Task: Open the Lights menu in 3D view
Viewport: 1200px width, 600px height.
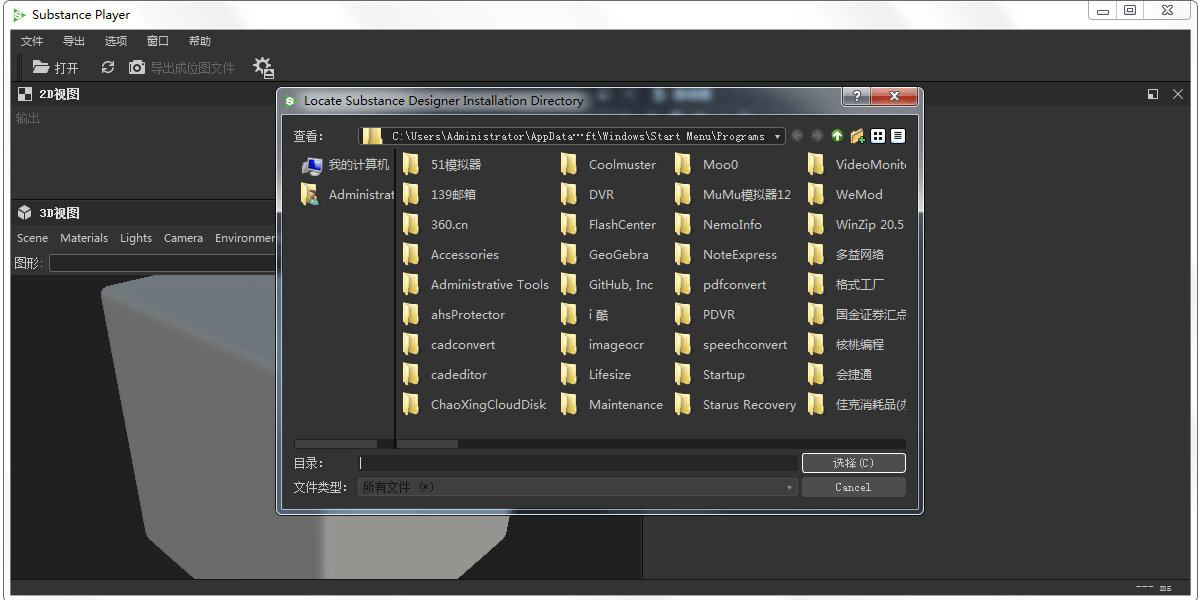Action: (136, 238)
